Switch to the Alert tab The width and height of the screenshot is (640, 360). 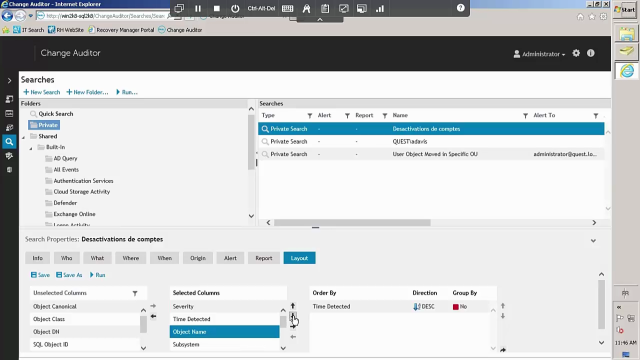click(230, 258)
